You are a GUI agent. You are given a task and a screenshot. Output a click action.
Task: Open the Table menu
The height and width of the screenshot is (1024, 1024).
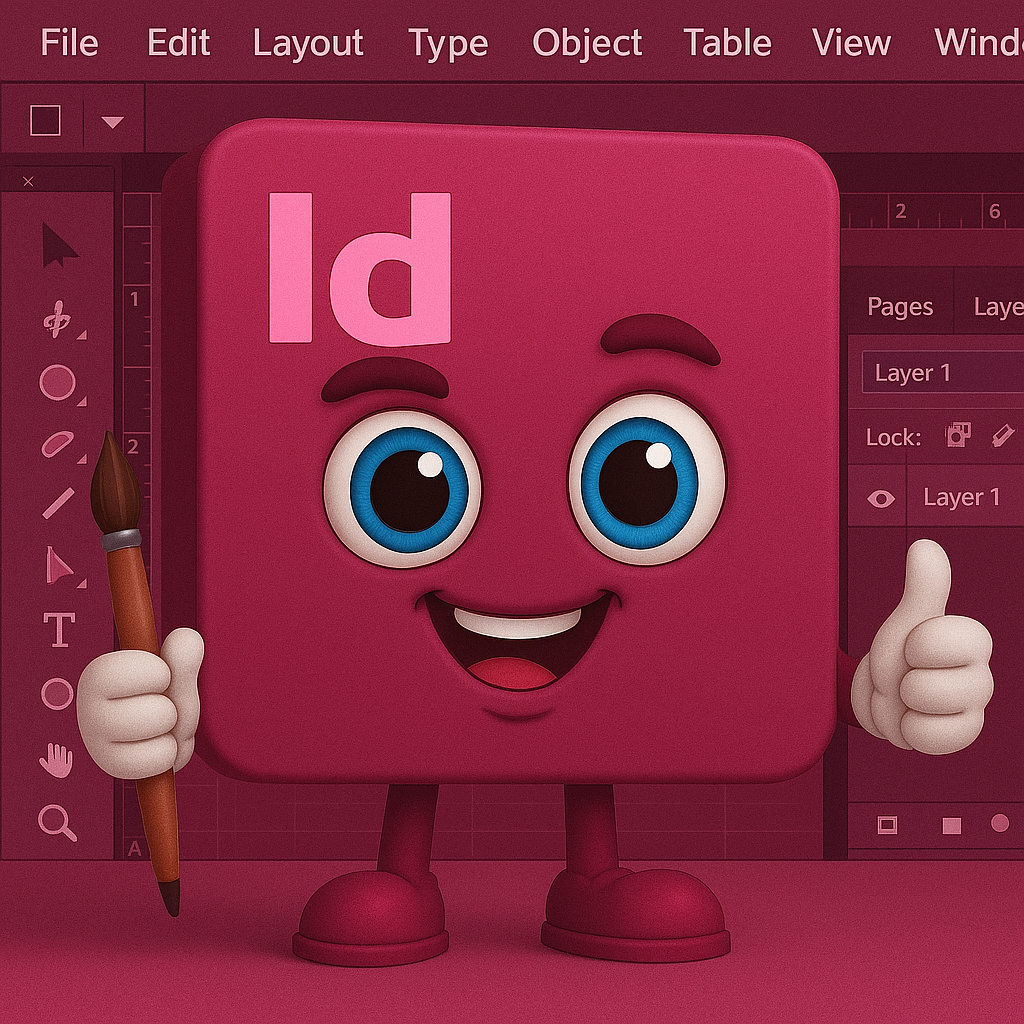coord(728,43)
